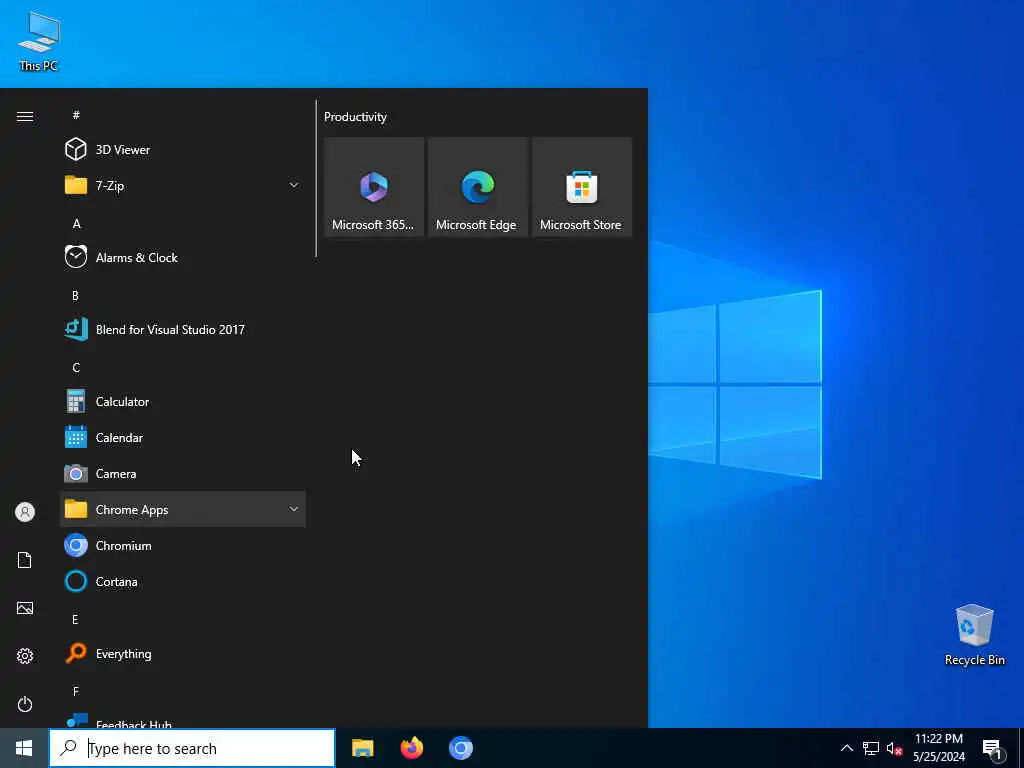1024x768 pixels.
Task: Launch Alarms & Clock app
Action: point(183,257)
